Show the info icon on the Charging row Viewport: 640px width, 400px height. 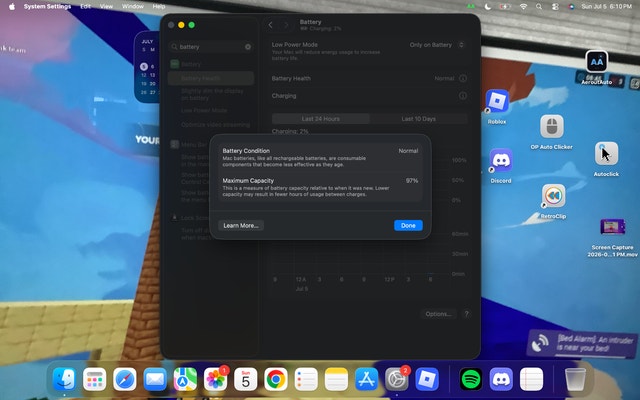(462, 96)
